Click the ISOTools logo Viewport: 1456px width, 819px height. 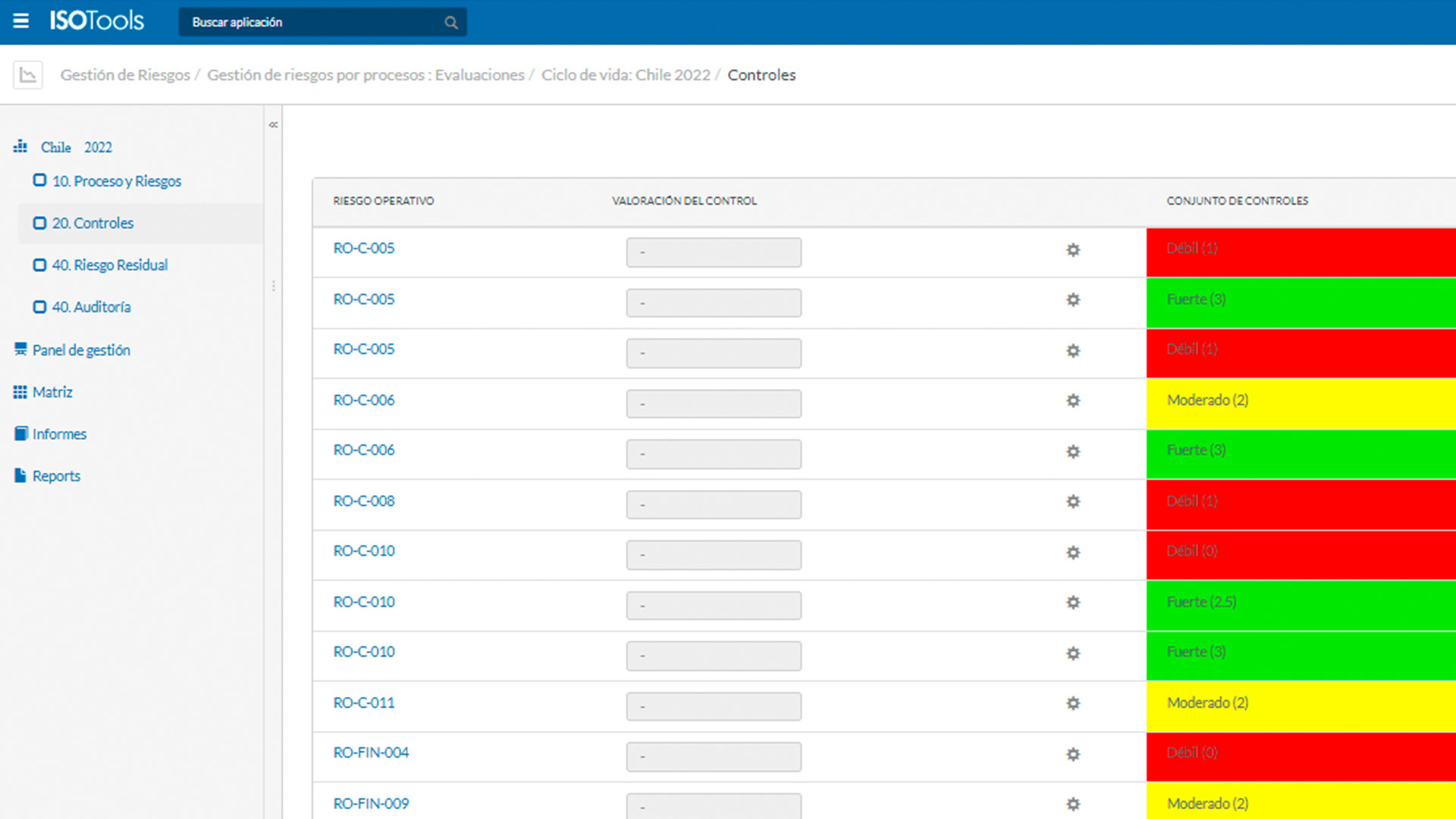97,20
